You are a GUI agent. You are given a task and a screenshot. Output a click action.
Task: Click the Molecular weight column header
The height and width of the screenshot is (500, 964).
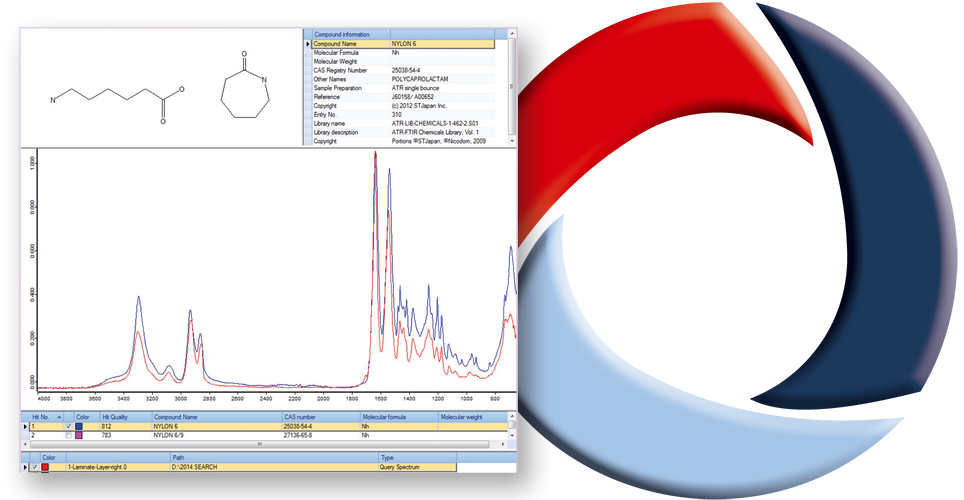[473, 417]
